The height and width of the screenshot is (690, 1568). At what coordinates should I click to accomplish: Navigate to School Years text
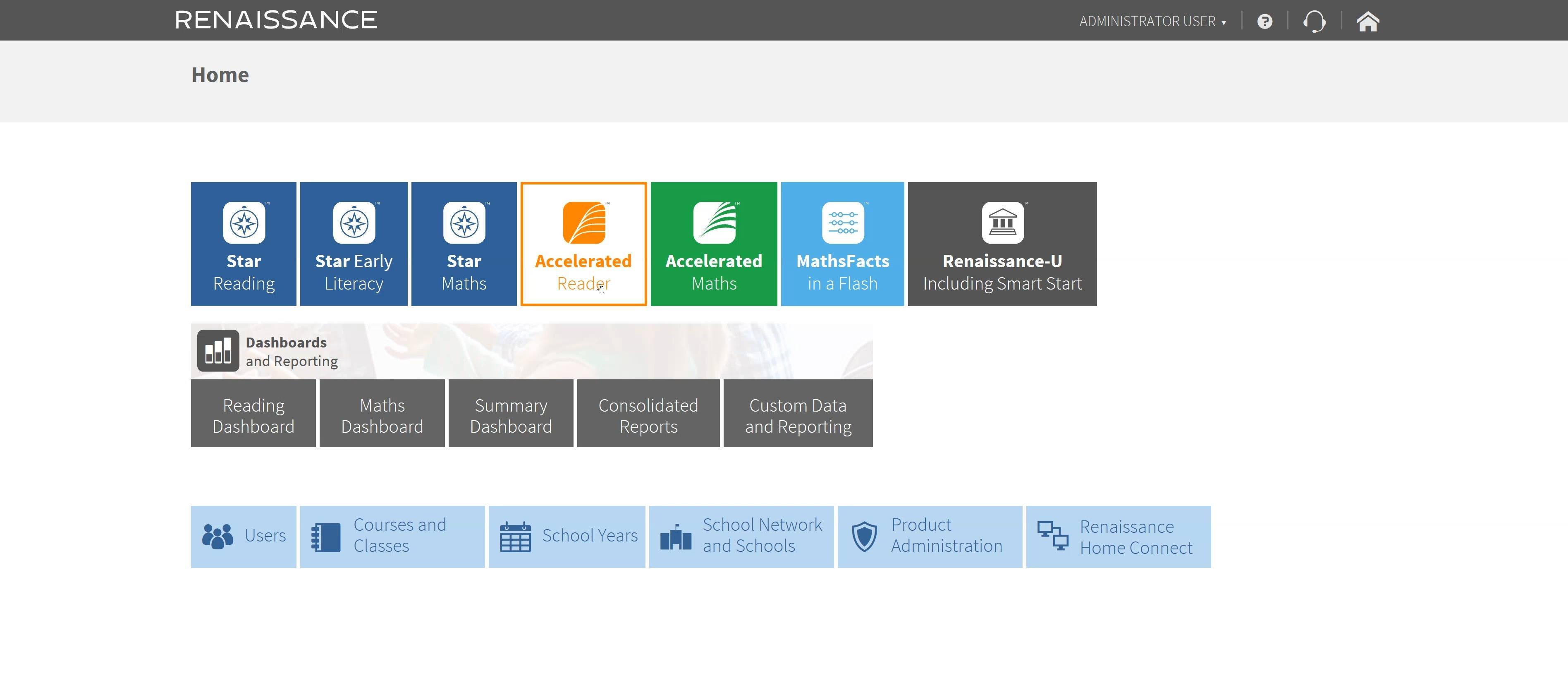pos(590,535)
